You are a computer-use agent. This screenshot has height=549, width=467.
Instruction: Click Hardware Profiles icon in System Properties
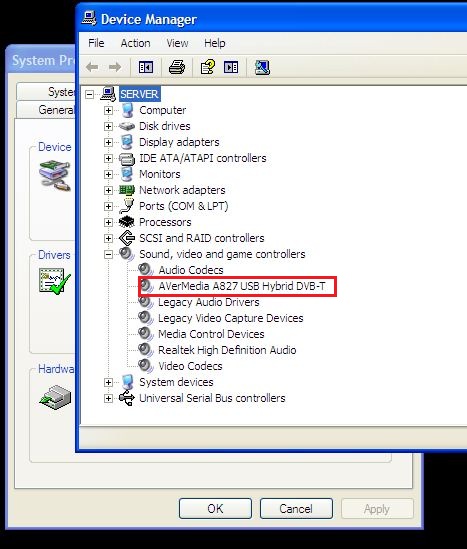56,397
